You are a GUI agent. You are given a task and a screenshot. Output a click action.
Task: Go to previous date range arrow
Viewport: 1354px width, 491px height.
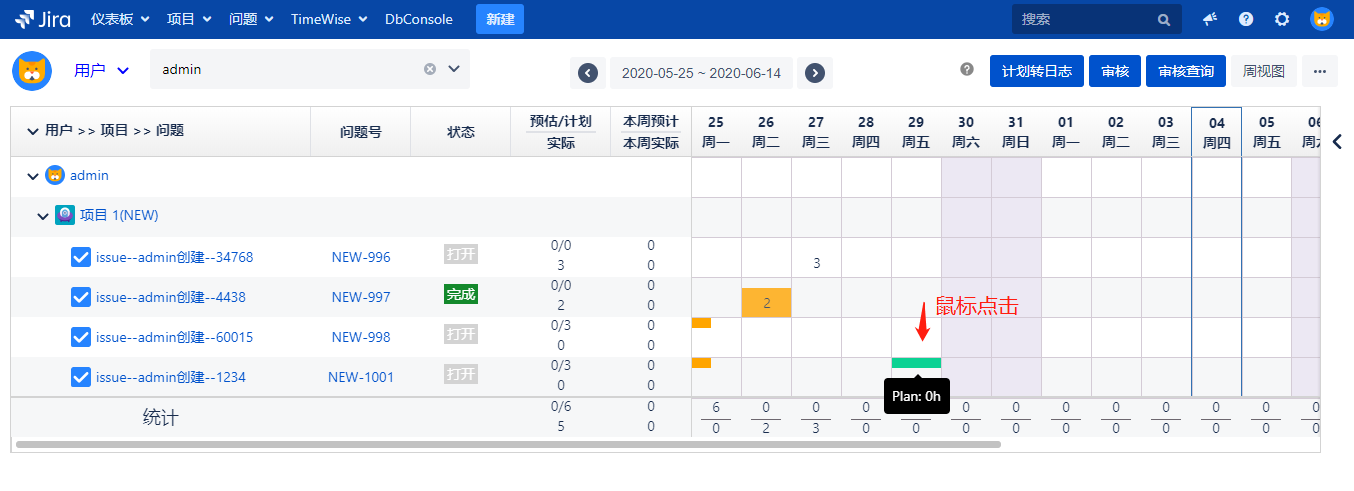[588, 73]
